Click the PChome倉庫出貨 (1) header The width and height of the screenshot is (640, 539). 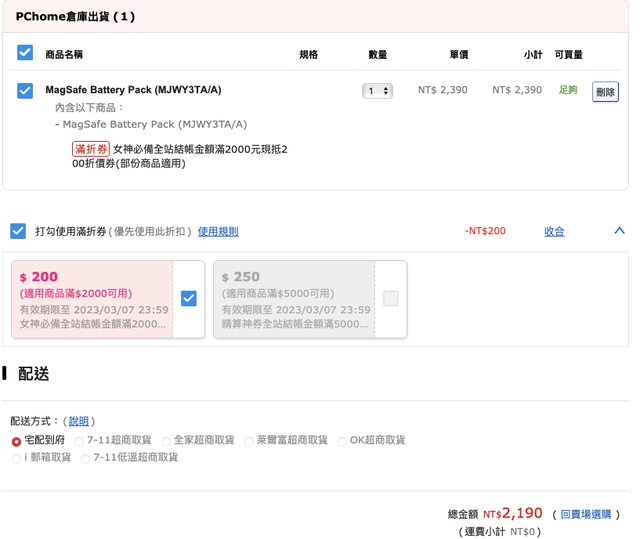(x=75, y=17)
